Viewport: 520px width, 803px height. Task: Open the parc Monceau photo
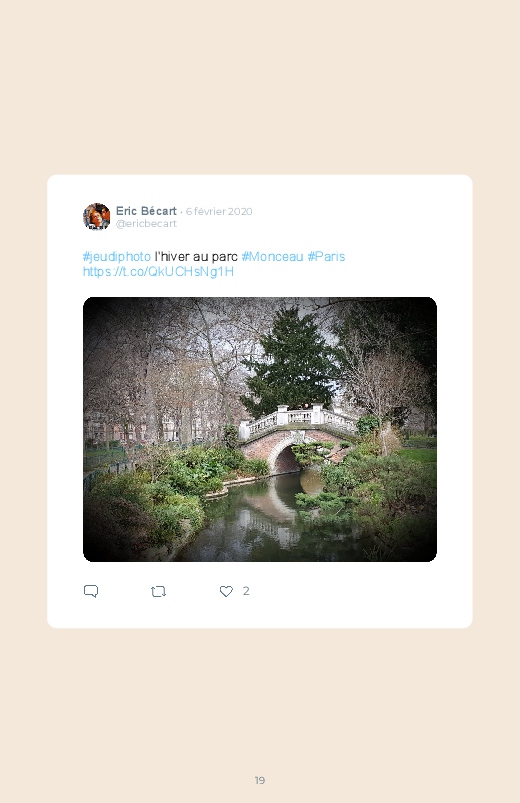point(260,429)
